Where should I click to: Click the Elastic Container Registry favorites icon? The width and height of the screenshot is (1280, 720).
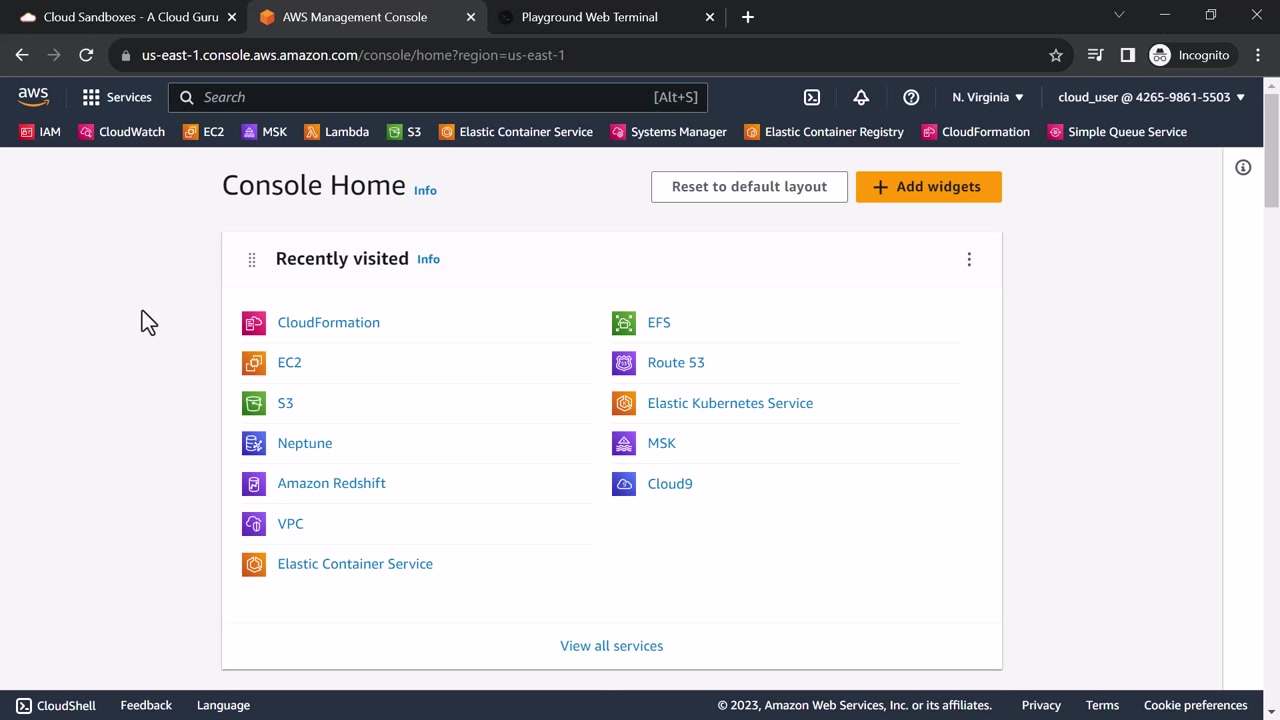752,132
